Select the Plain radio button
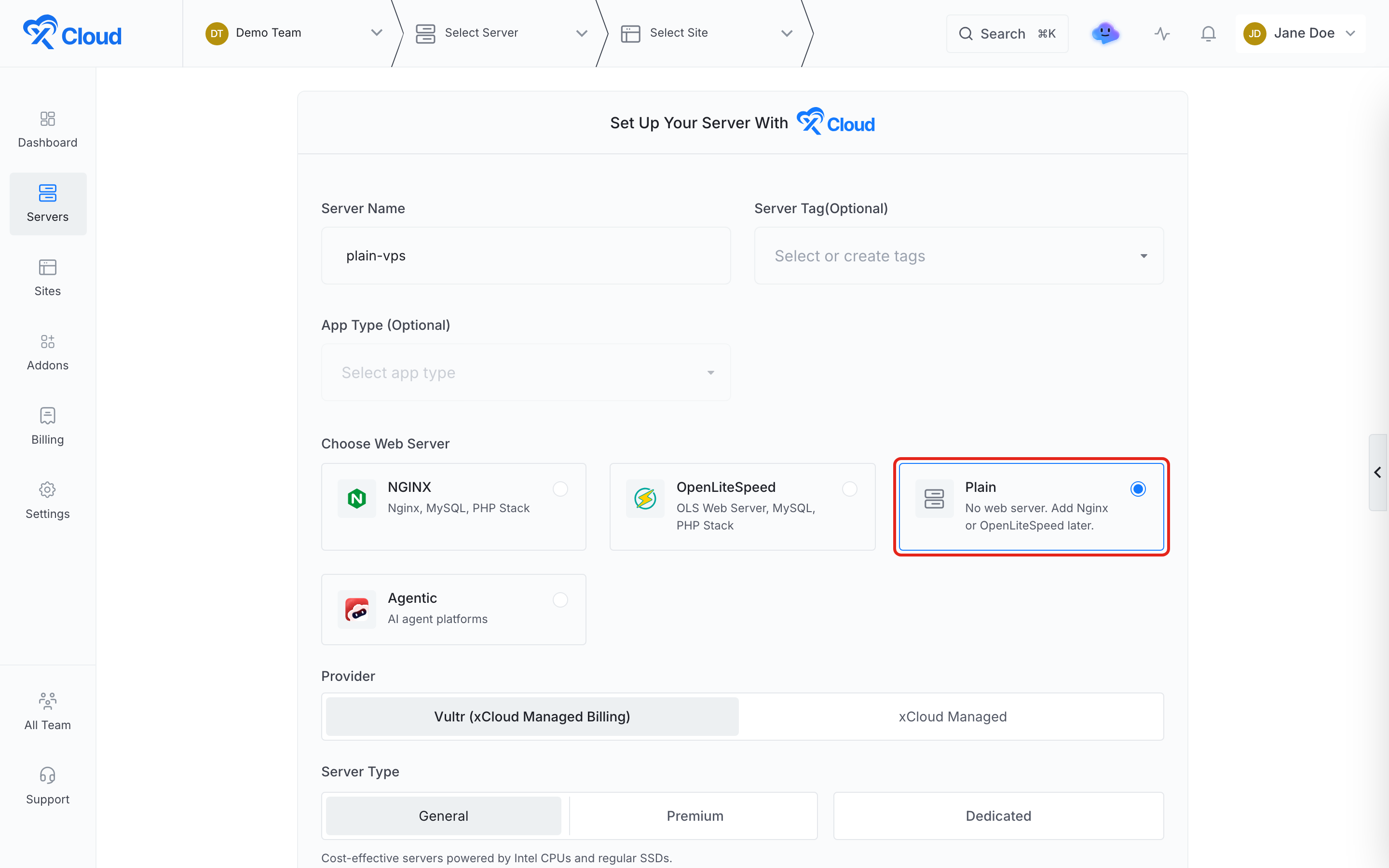This screenshot has height=868, width=1389. [1138, 488]
